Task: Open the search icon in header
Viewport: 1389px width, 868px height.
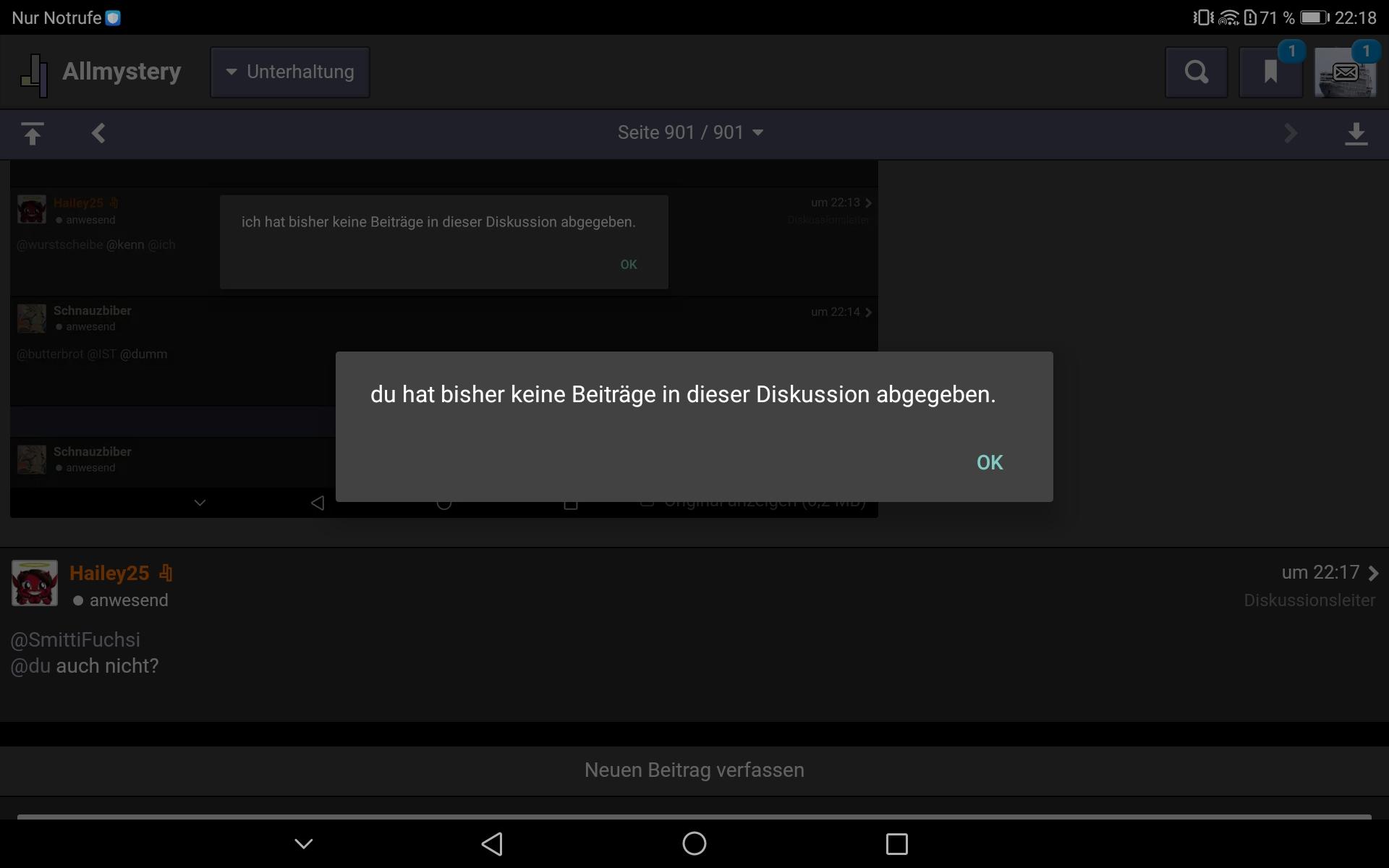Action: click(x=1196, y=72)
